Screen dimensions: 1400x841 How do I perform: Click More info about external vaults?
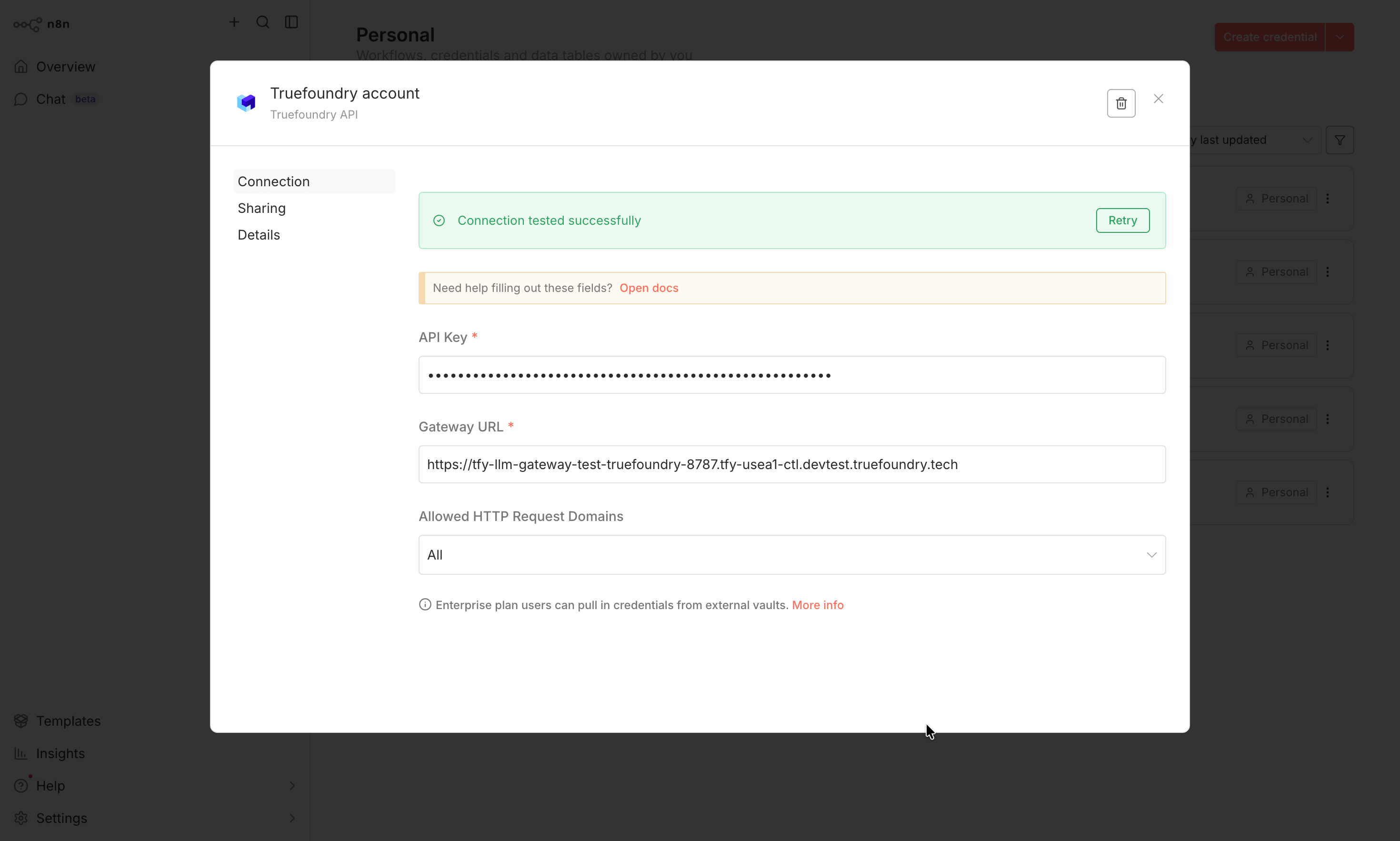tap(818, 605)
